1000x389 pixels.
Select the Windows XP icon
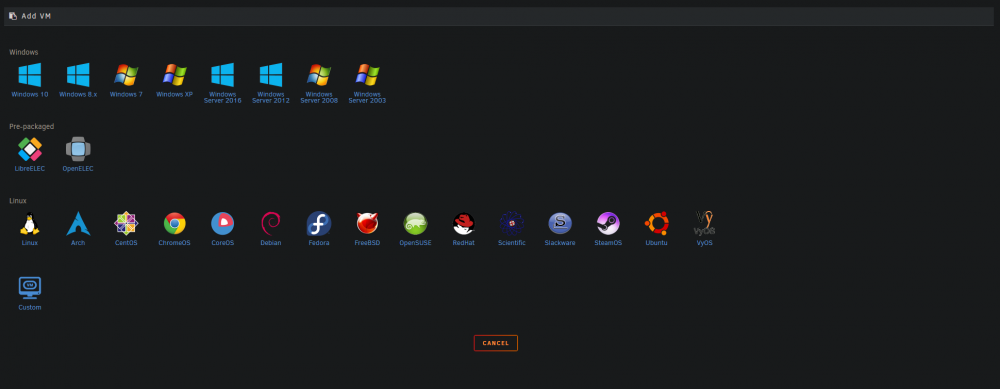coord(174,75)
